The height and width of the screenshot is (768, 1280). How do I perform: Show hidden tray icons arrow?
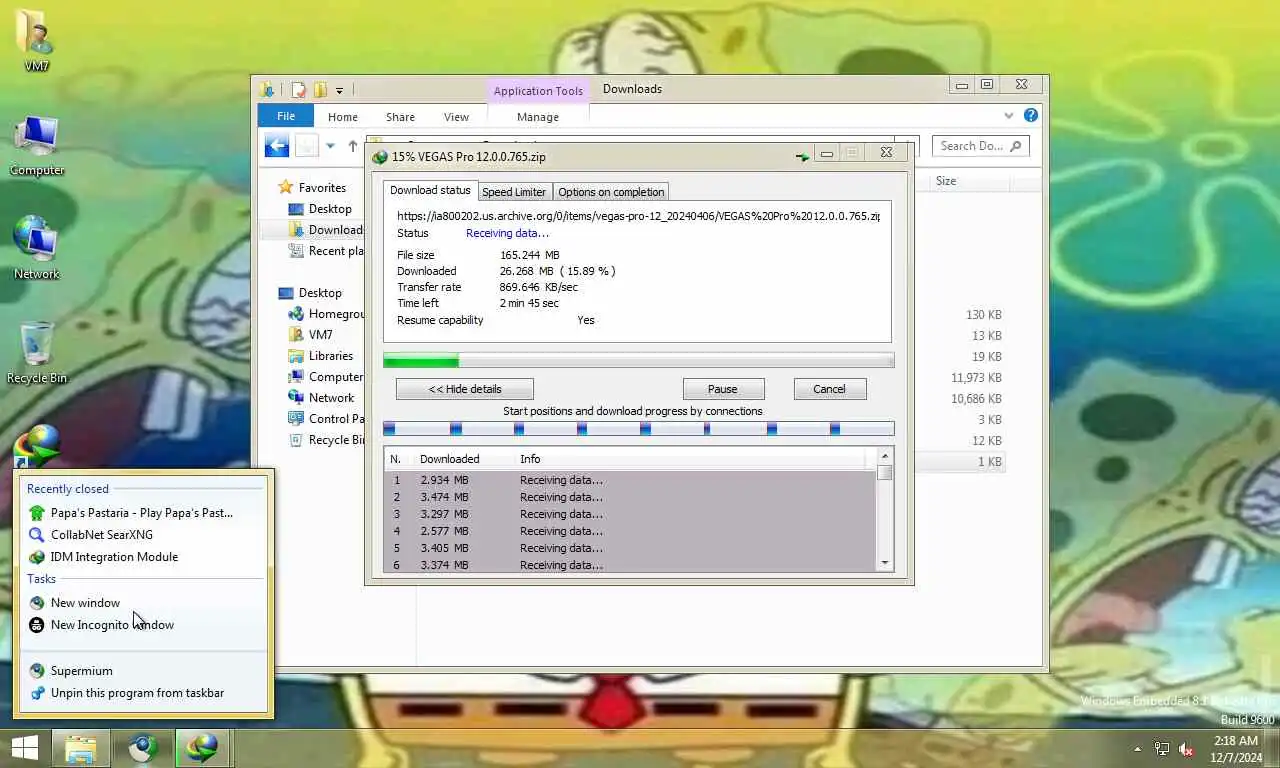[x=1137, y=749]
